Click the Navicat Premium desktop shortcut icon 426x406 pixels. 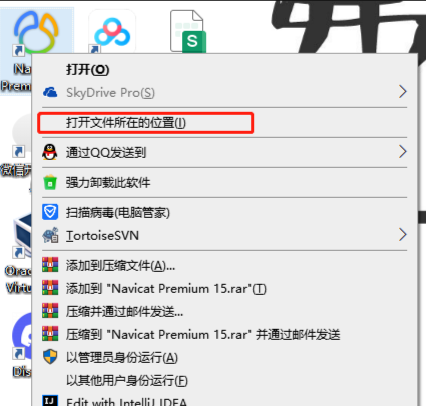pos(36,32)
